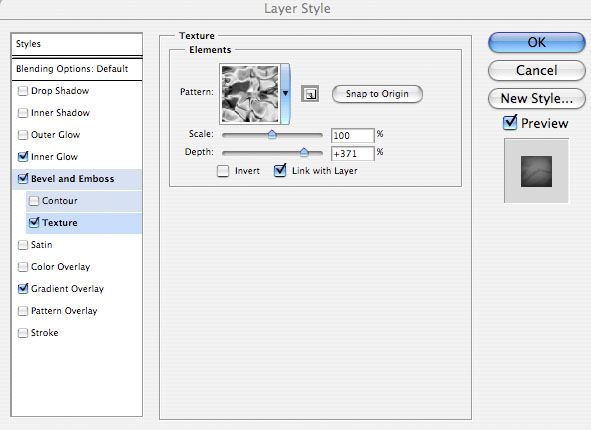Screen dimensions: 591x430
Task: Click the Depth slider handle
Action: coord(304,152)
